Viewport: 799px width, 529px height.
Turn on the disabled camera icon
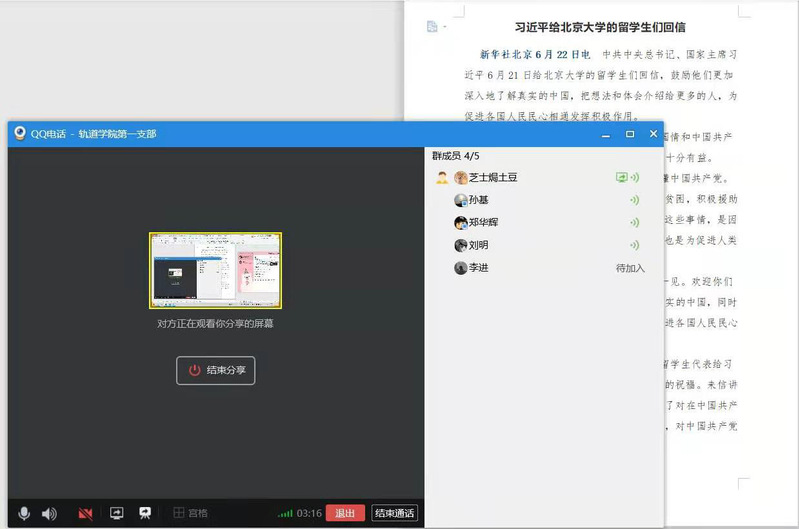tap(86, 513)
